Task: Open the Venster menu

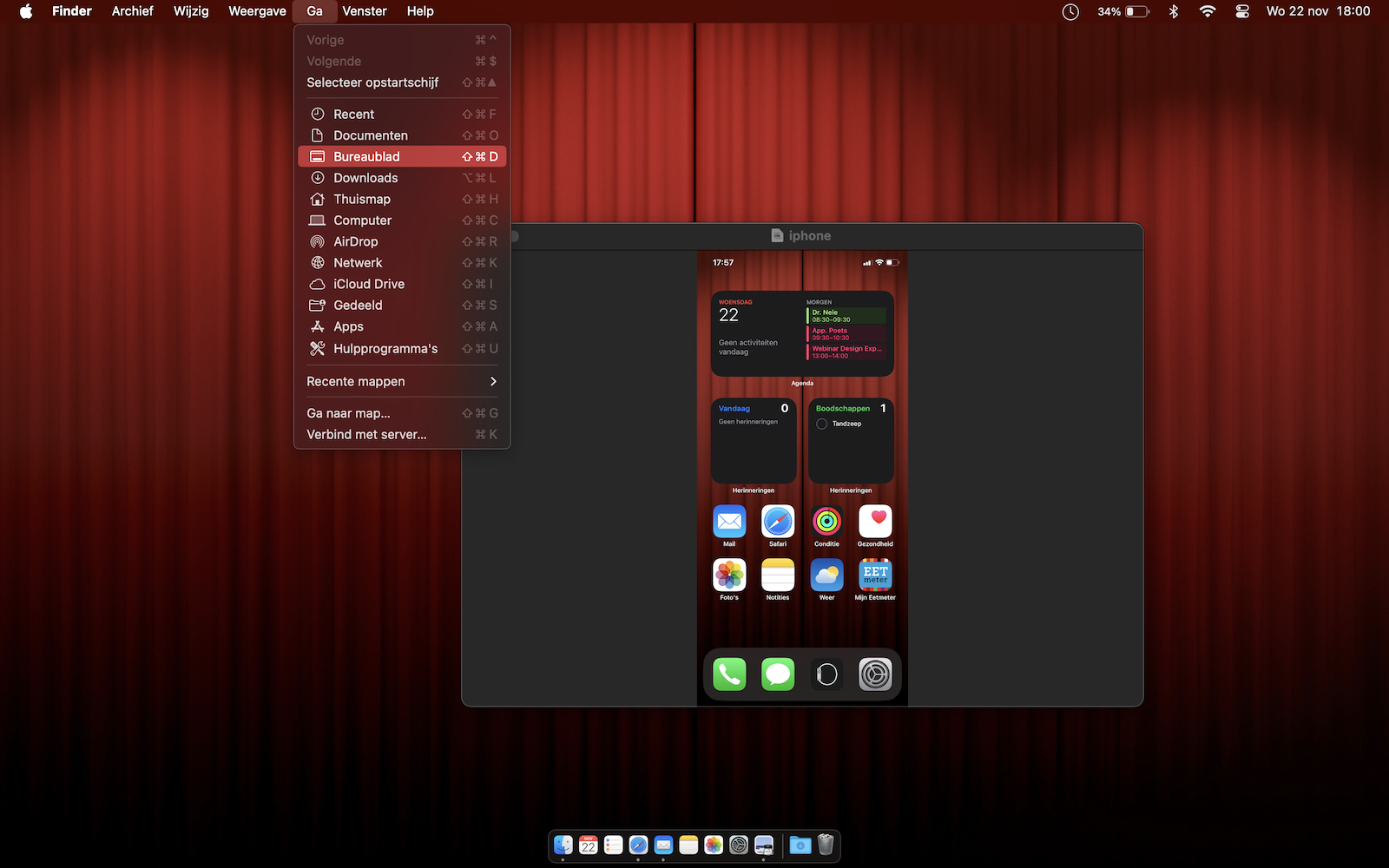Action: pos(365,11)
